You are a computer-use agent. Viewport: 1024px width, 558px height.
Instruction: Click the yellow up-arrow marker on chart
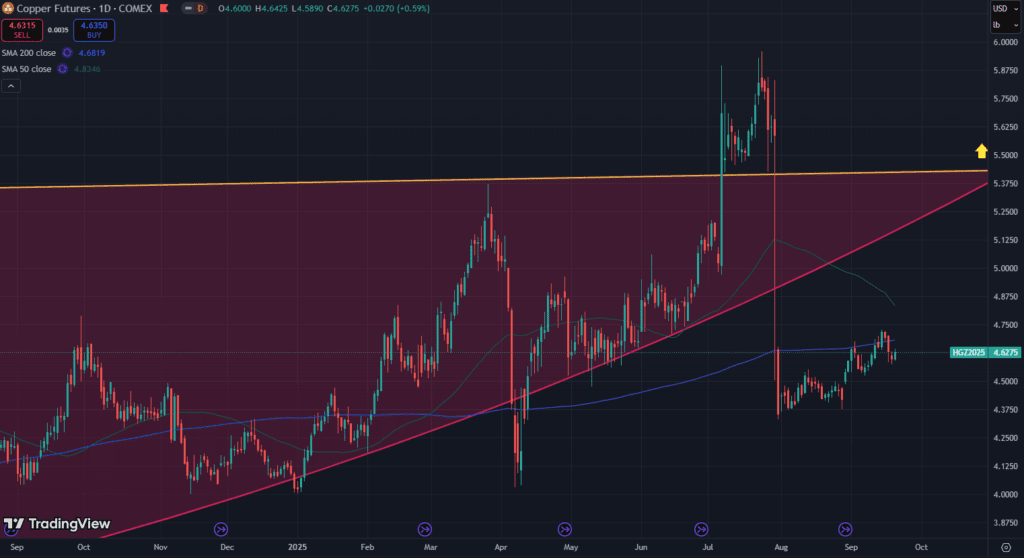coord(982,152)
